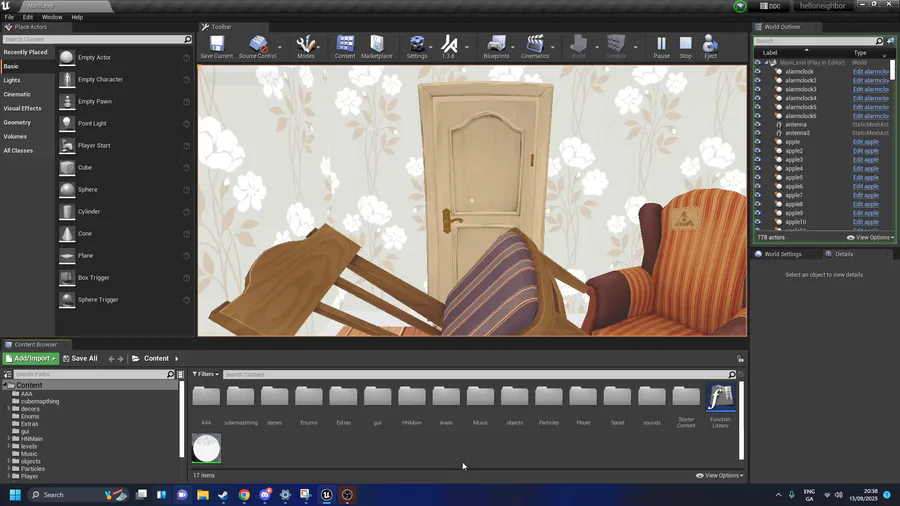Select the Box Trigger actor icon
Viewport: 900px width, 506px height.
coord(67,278)
